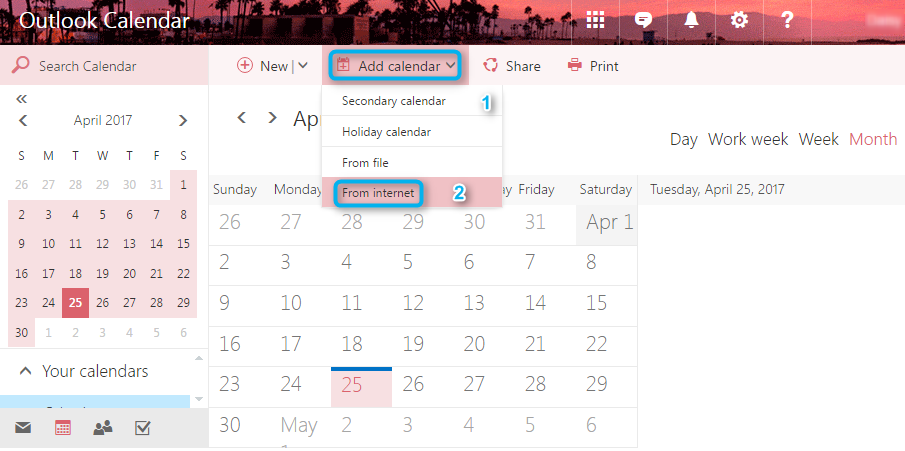Collapse the left pane with double chevron
Viewport: 905px width, 451px height.
click(21, 99)
